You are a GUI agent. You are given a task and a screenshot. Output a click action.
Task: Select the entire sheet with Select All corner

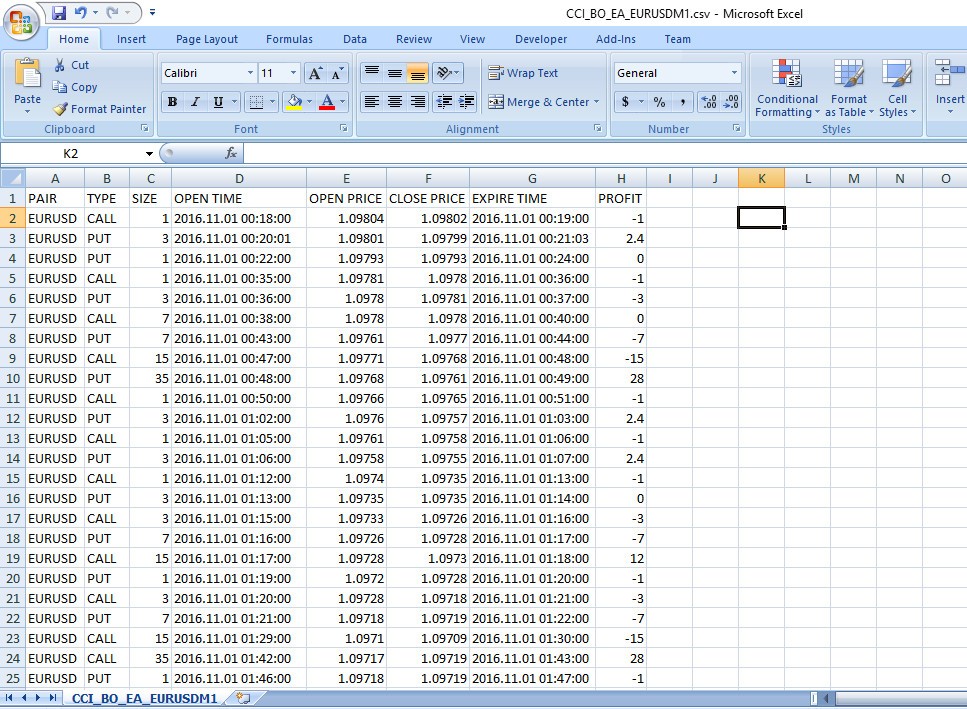pyautogui.click(x=12, y=178)
